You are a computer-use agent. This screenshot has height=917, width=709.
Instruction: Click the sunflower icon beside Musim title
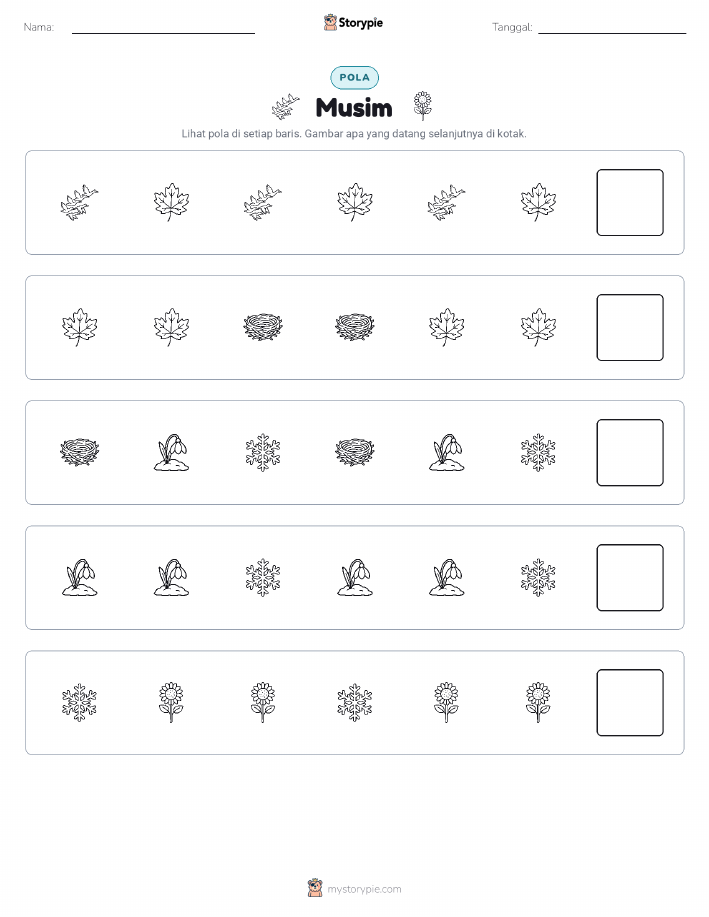point(422,106)
